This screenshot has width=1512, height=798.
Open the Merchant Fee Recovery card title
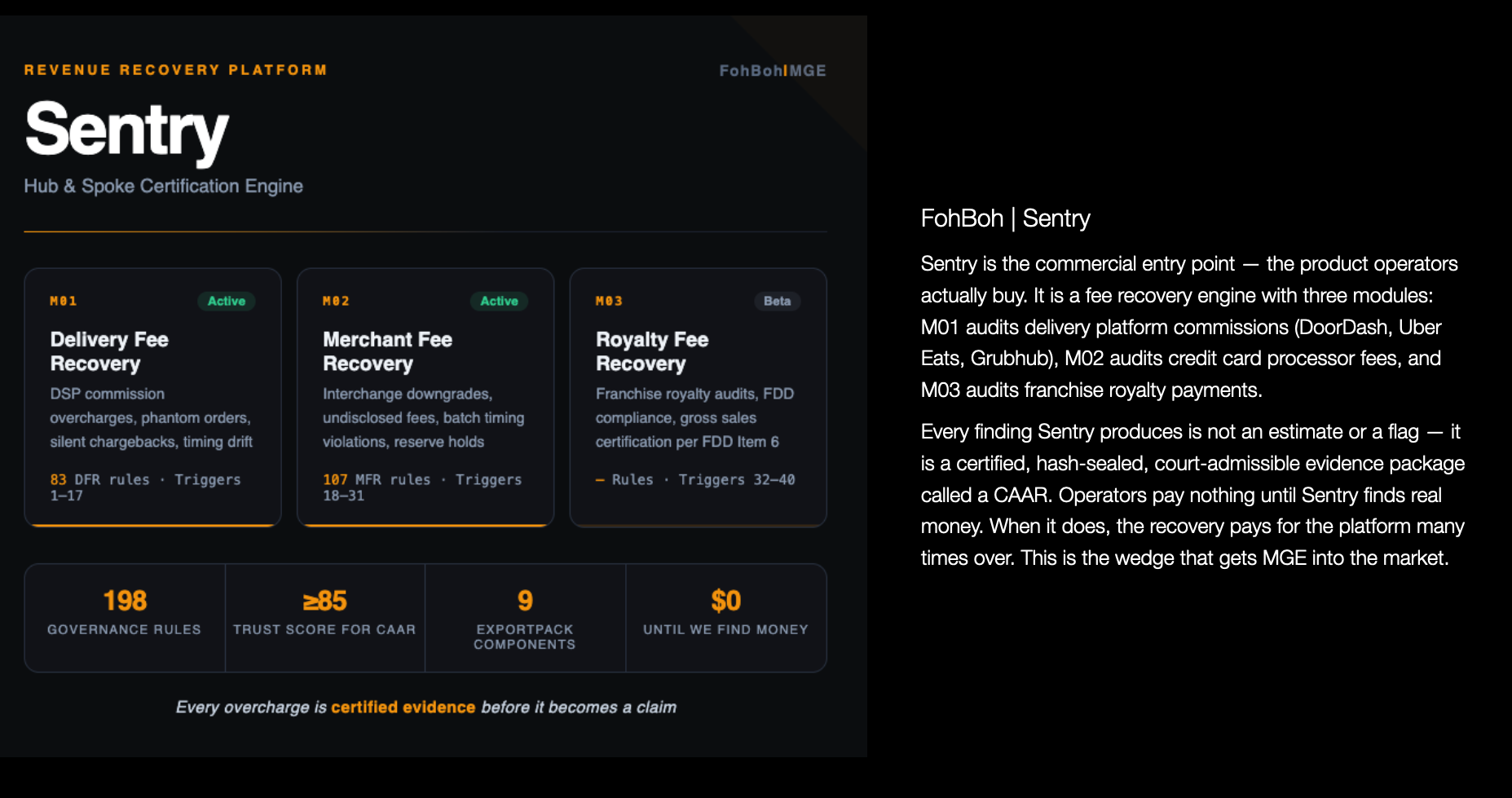[387, 351]
